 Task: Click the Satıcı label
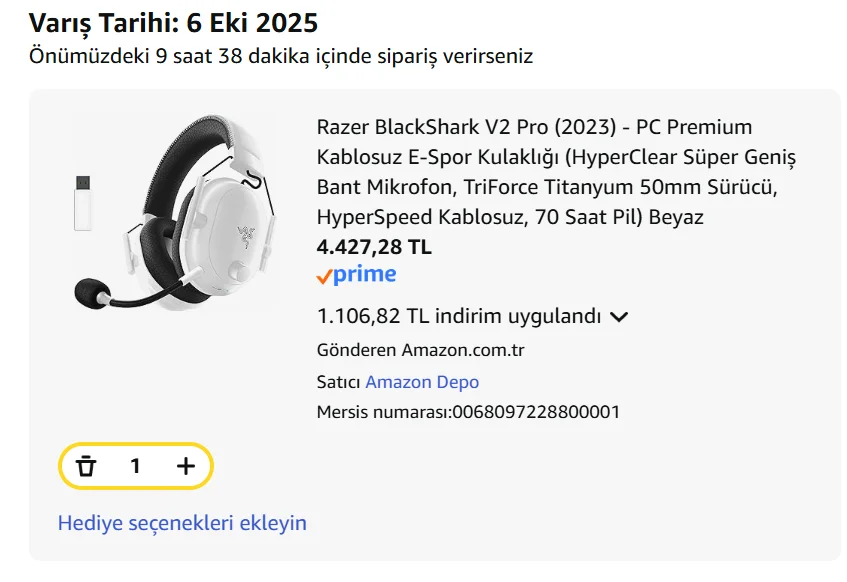point(338,382)
